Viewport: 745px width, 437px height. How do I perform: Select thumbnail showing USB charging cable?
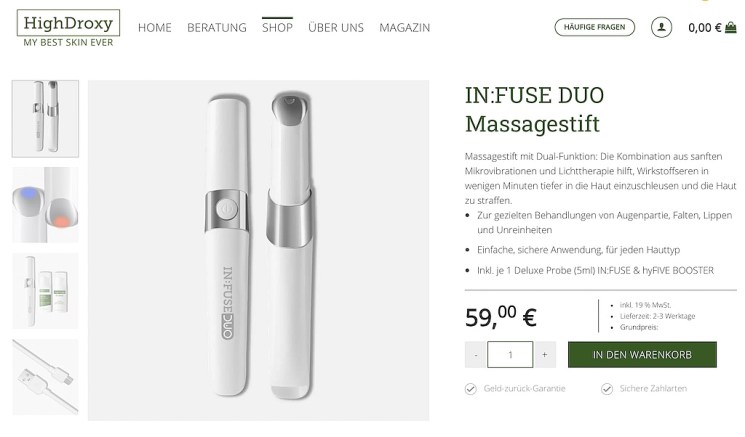pos(45,377)
